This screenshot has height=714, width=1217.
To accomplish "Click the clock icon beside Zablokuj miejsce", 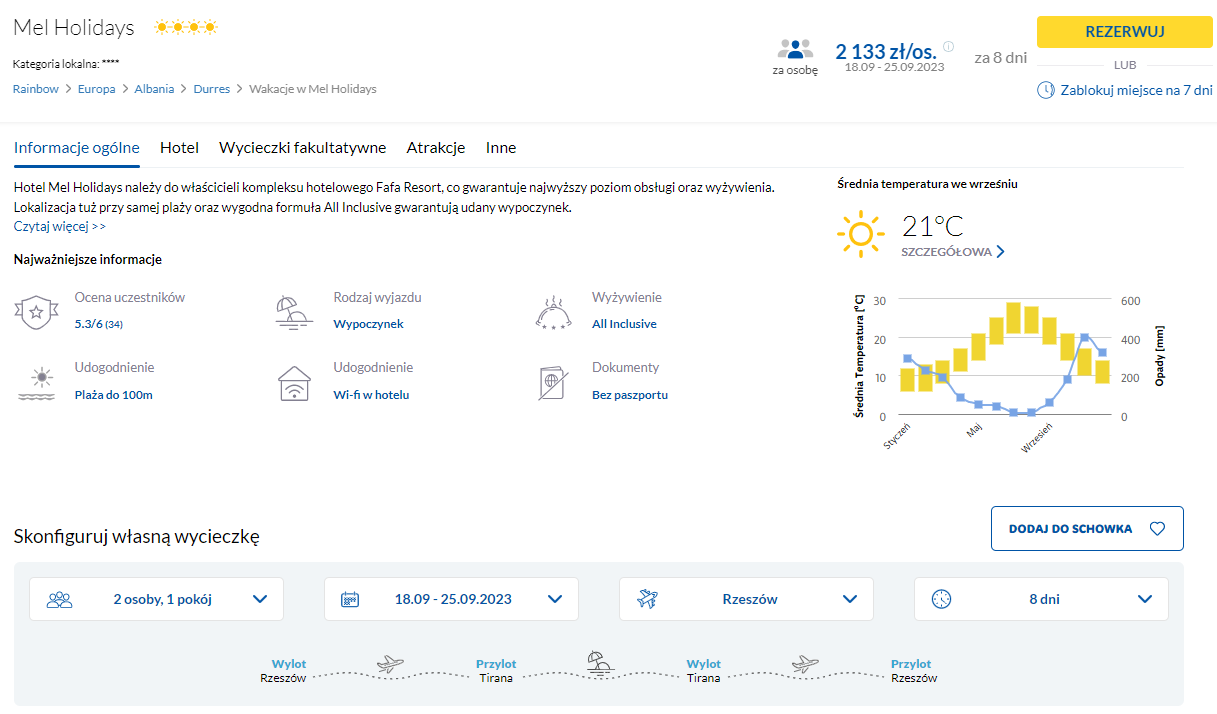I will click(x=1045, y=90).
